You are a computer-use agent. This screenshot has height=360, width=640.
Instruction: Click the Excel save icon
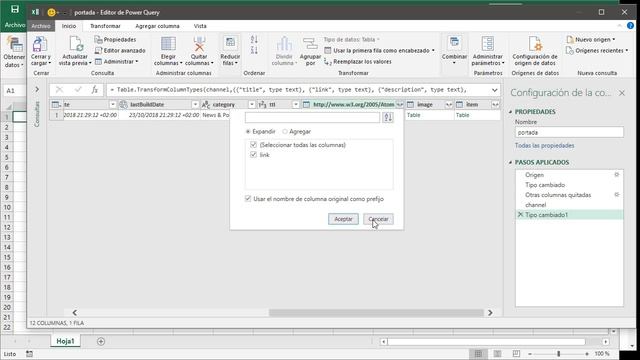click(15, 9)
